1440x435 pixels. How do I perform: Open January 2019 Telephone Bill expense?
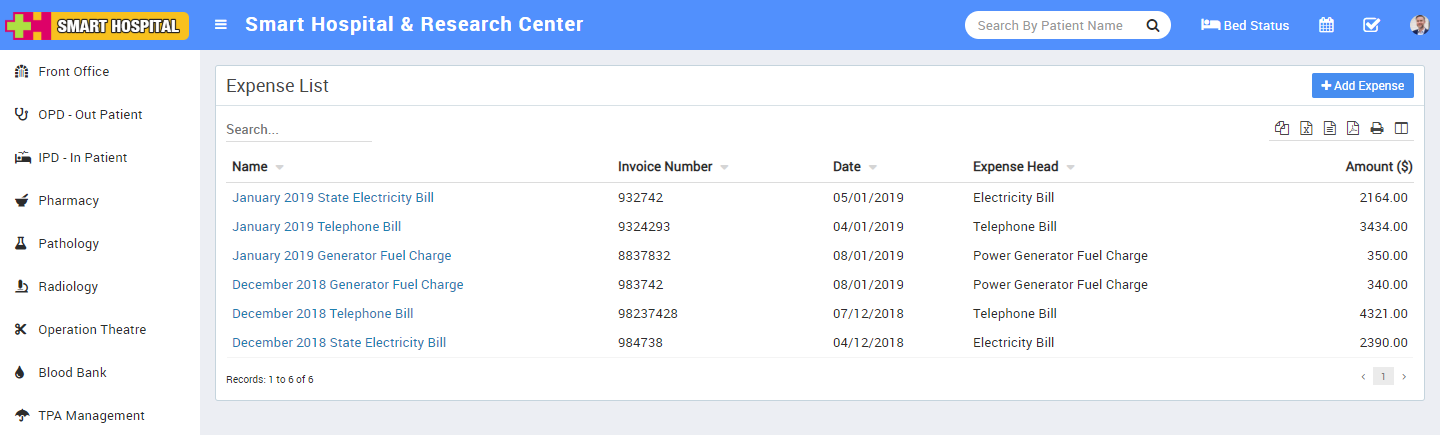point(316,227)
